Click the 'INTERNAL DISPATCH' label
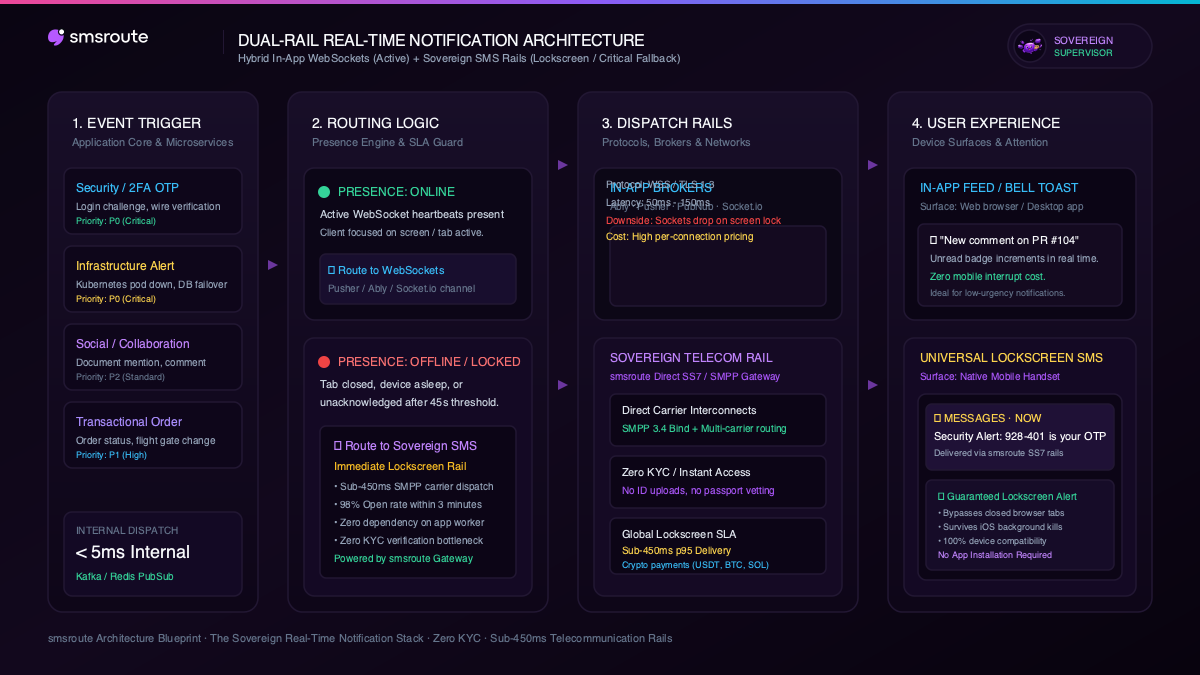 pyautogui.click(x=127, y=531)
